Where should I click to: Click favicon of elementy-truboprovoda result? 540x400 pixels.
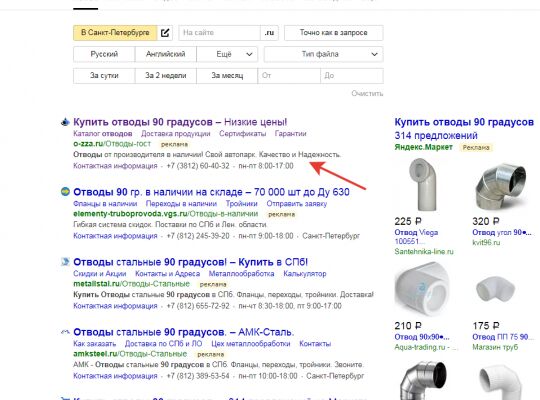click(65, 192)
